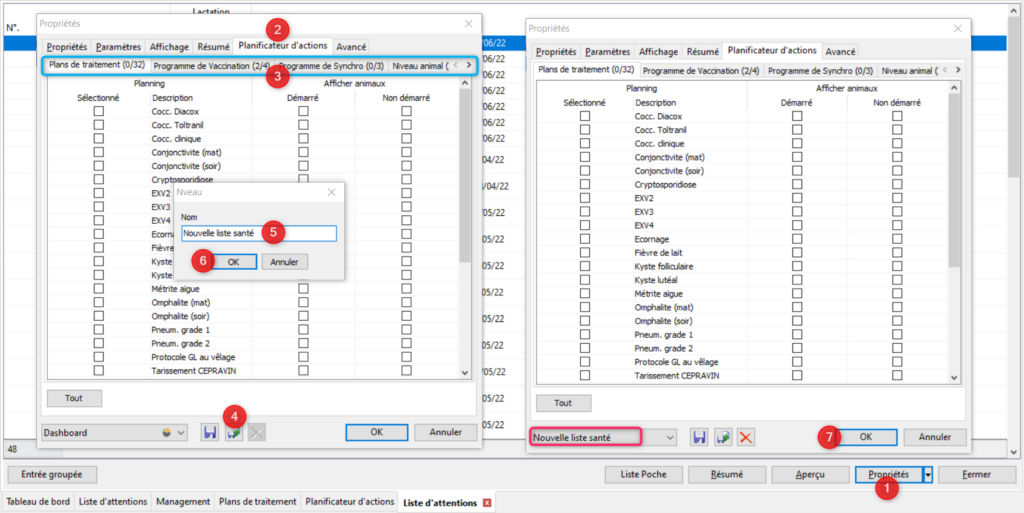1024x513 pixels.
Task: Check Sélectionné box for Cocc. Diacox in right dialog
Action: [x=585, y=117]
